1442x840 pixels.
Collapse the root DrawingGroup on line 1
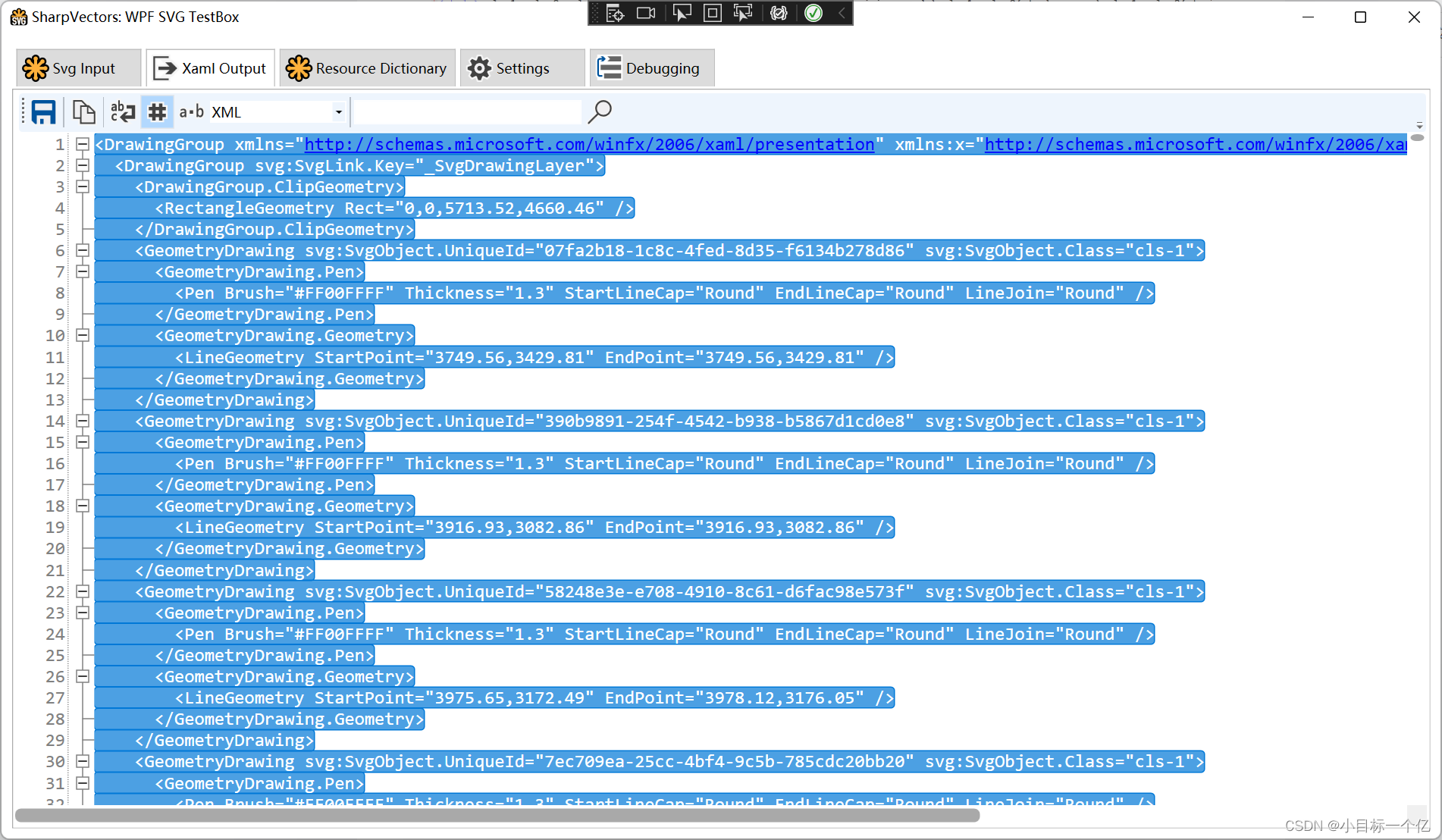pos(83,144)
